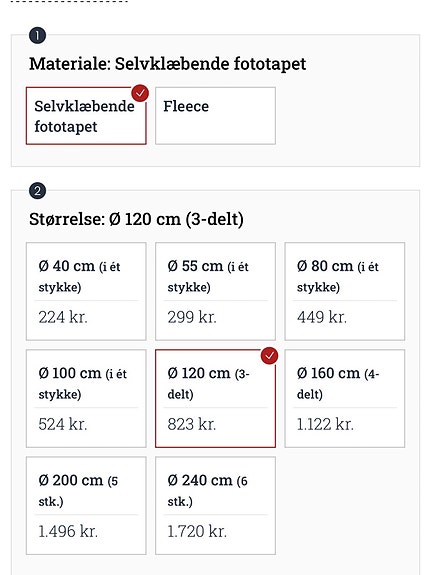Image resolution: width=431 pixels, height=575 pixels.
Task: Choose the Fleece material option
Action: point(215,116)
